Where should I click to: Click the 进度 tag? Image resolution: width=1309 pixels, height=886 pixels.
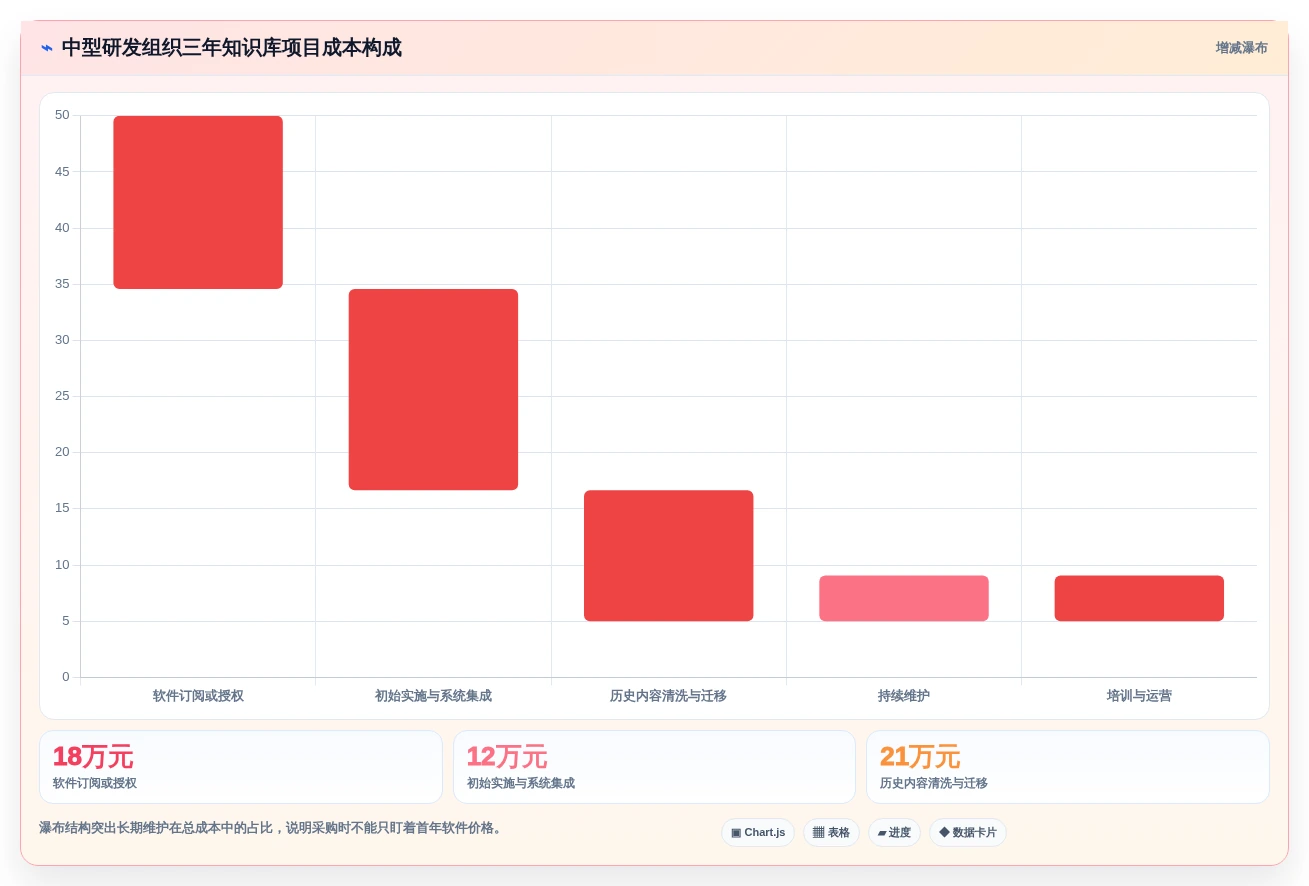pyautogui.click(x=894, y=832)
